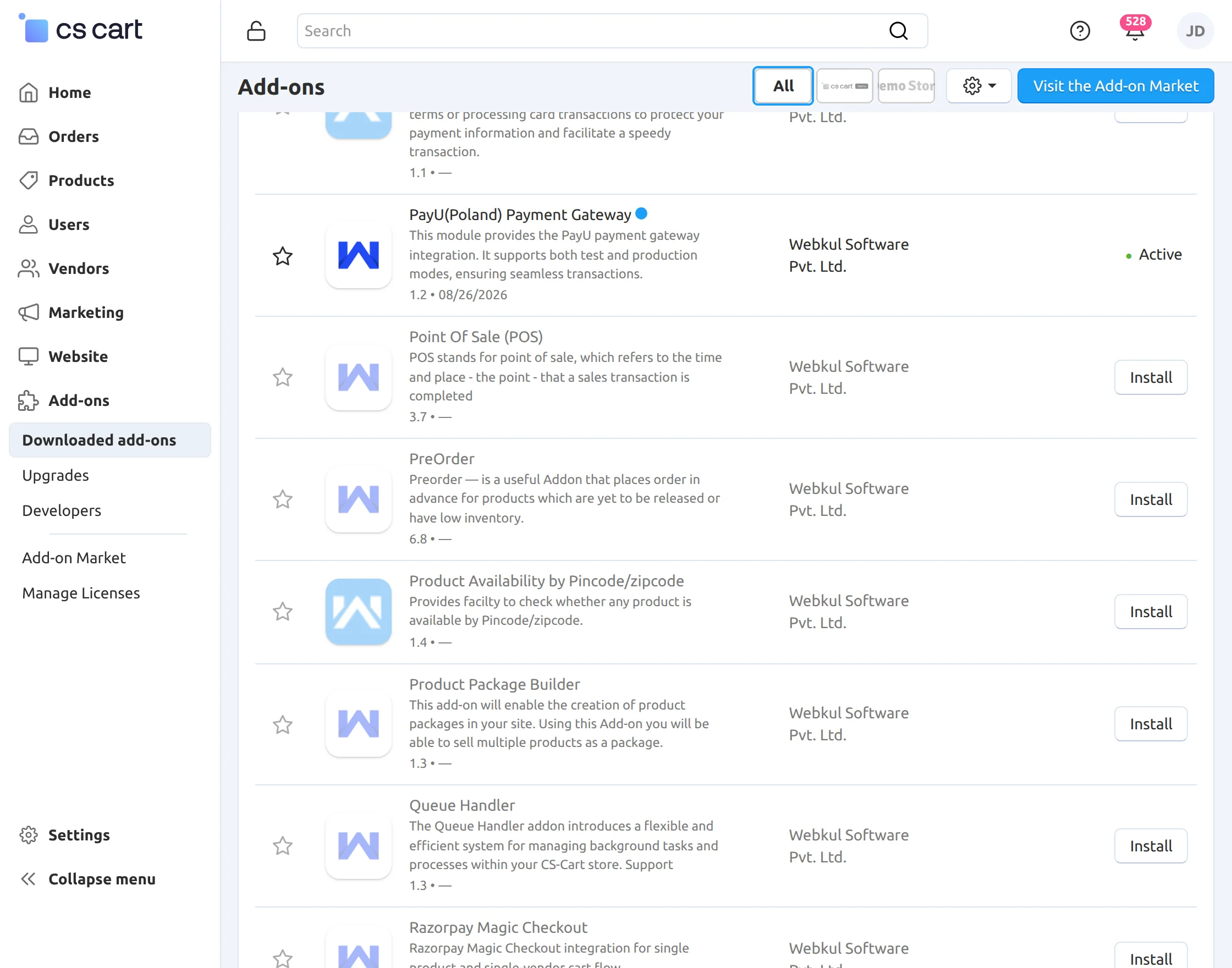Star the Product Package Builder add-on
Image resolution: width=1232 pixels, height=968 pixels.
(x=283, y=724)
